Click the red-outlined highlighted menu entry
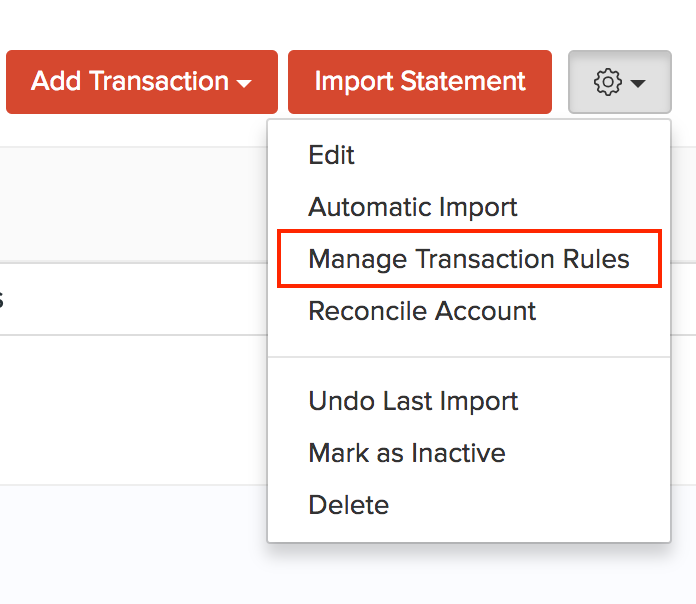 click(468, 259)
